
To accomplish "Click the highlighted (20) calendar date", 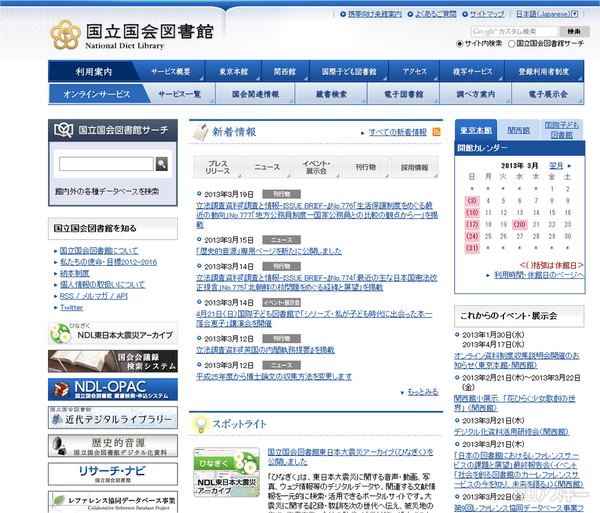I will tap(519, 225).
